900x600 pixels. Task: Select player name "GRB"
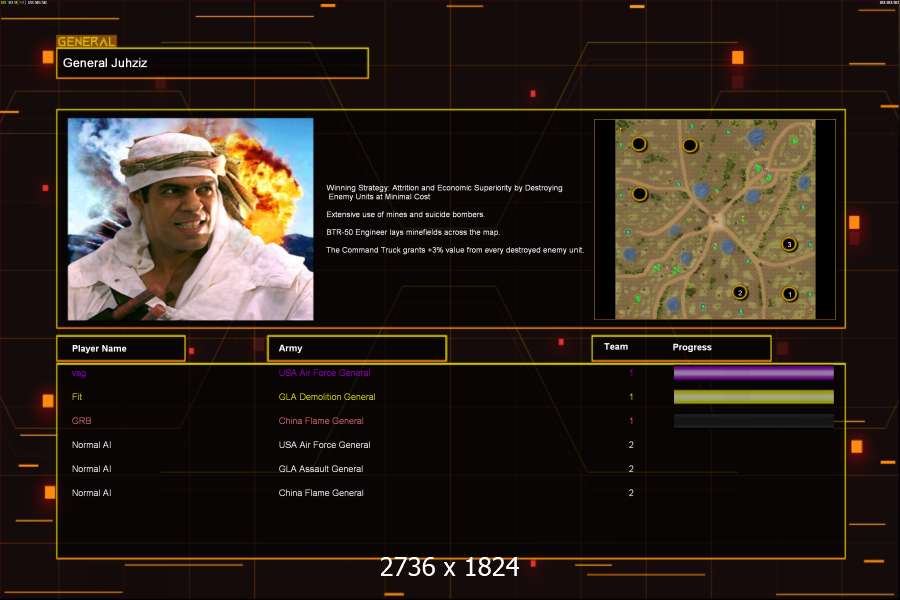(82, 421)
